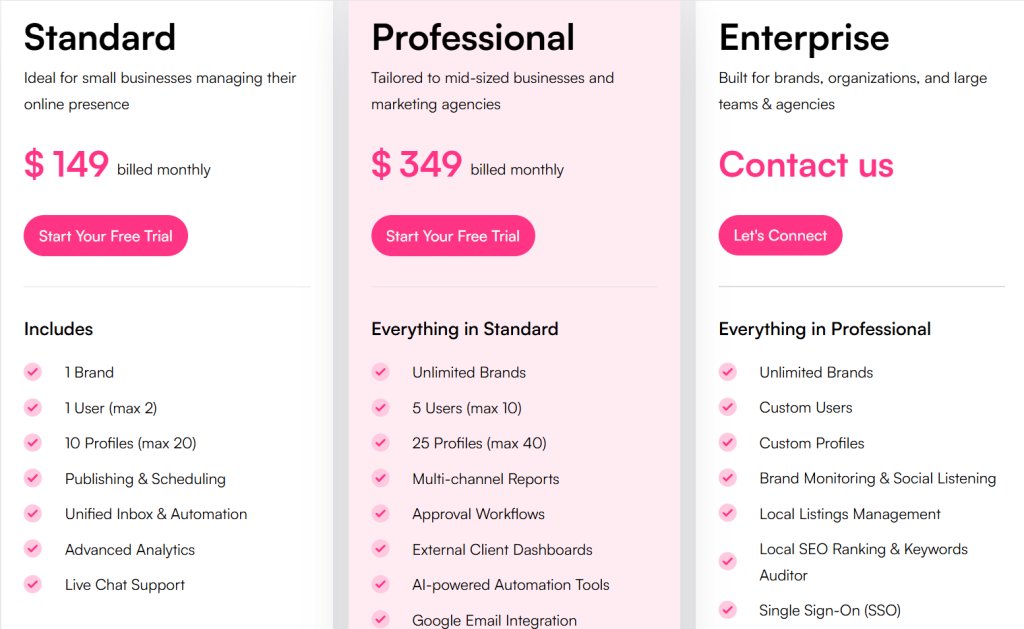This screenshot has height=629, width=1024.
Task: Click checkmark beside Brand Monitoring & Social Listening
Action: coord(727,478)
